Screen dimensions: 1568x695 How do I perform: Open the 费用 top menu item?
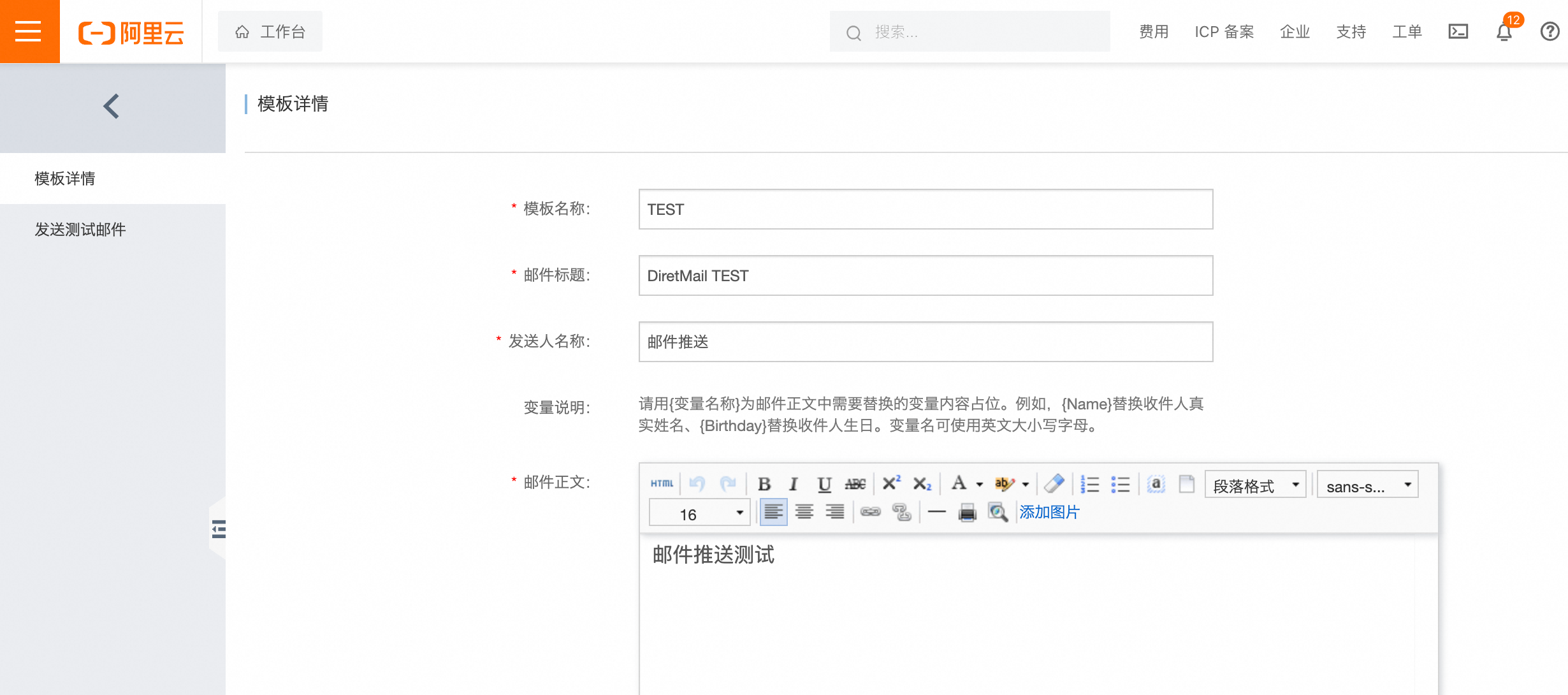point(1154,32)
